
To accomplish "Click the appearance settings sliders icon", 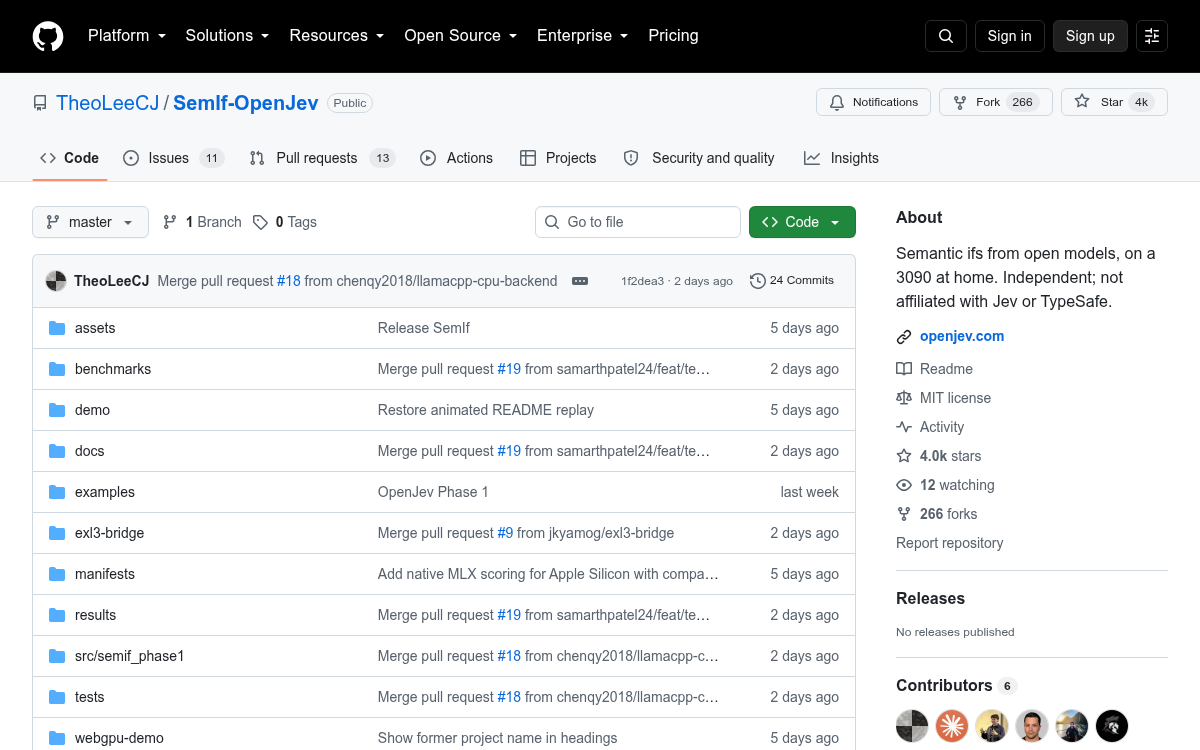I will (x=1152, y=36).
